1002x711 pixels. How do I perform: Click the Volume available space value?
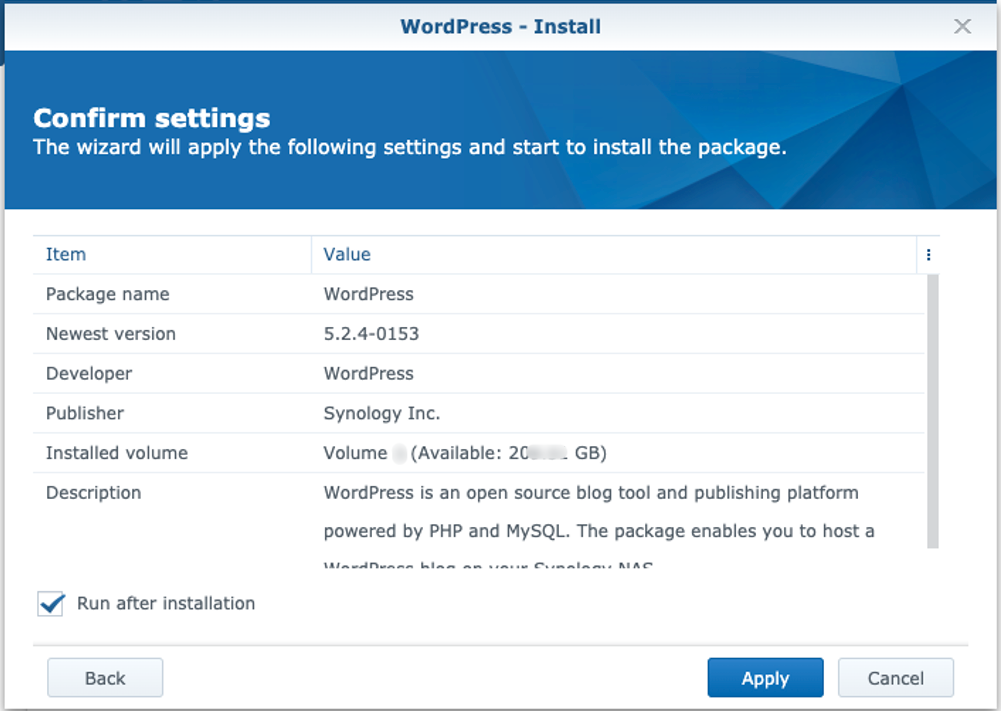tap(465, 453)
